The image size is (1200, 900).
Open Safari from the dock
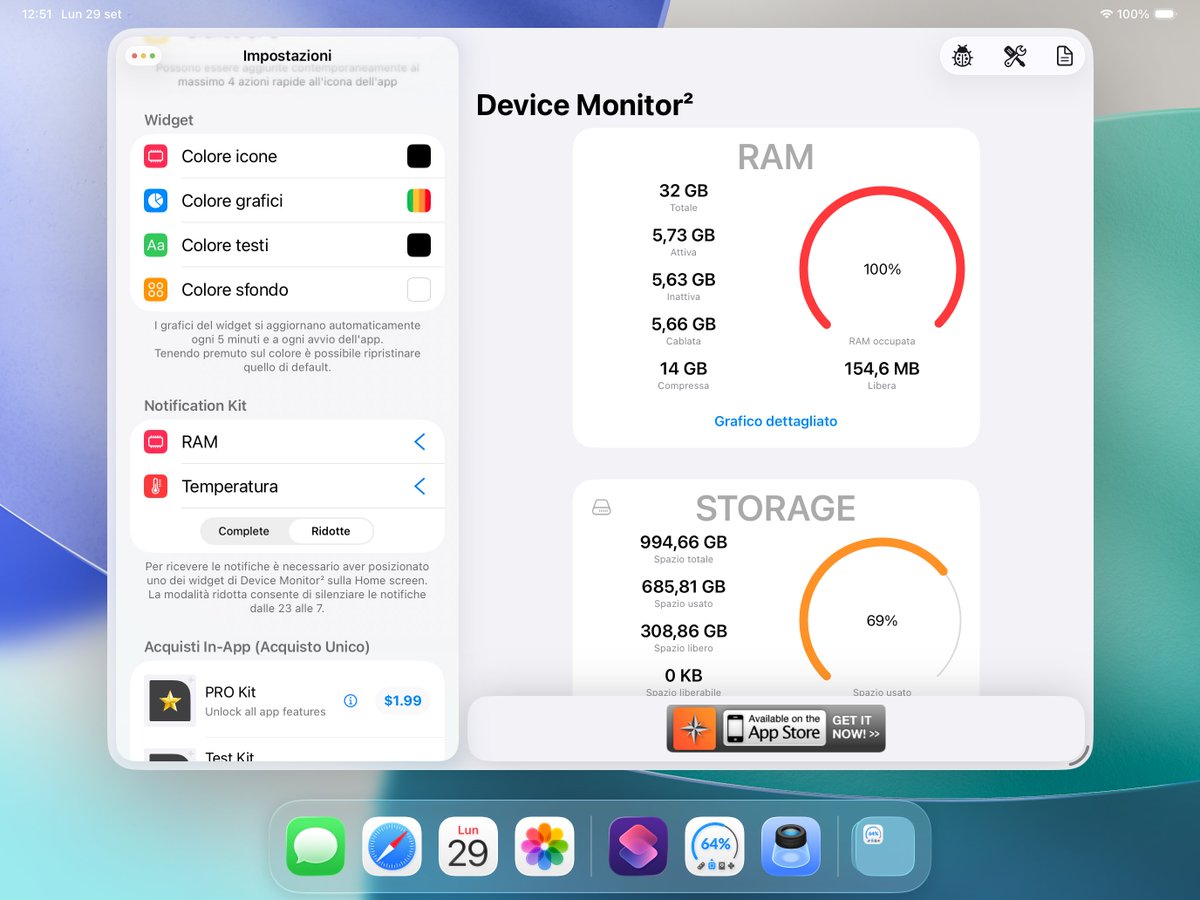[391, 847]
